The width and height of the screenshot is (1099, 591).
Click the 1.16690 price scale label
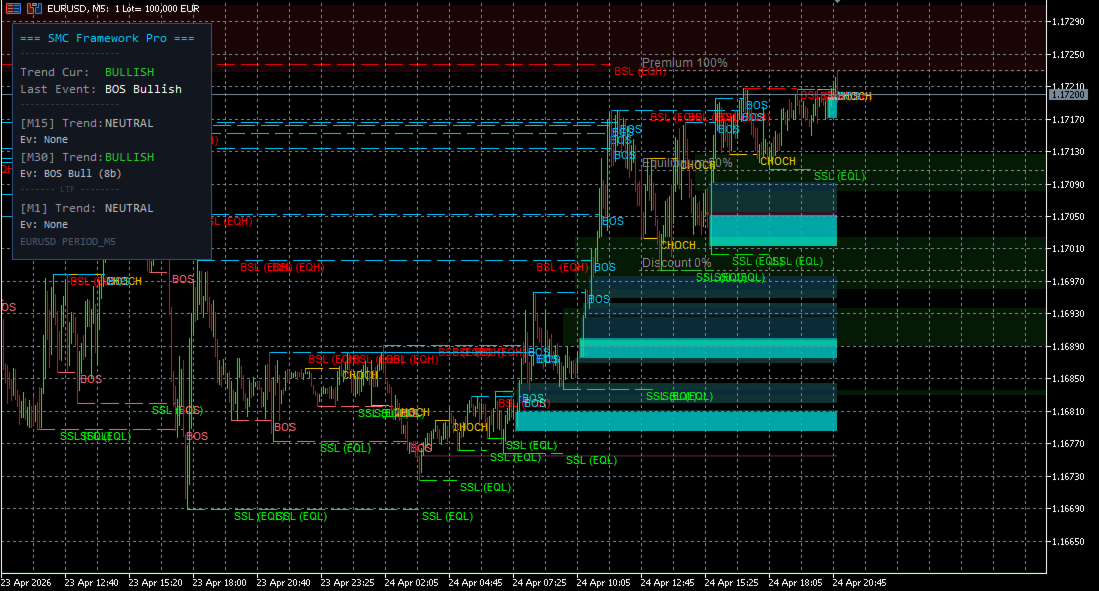[1068, 509]
